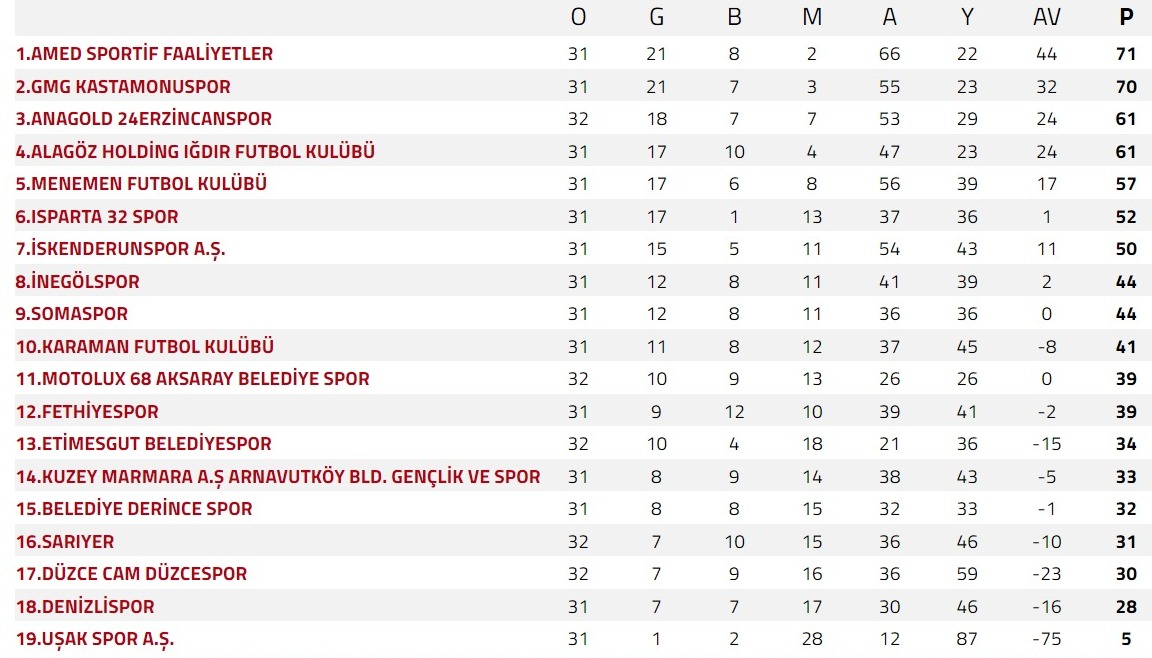Click Fethiyespor team name
This screenshot has width=1152, height=658.
(x=87, y=412)
